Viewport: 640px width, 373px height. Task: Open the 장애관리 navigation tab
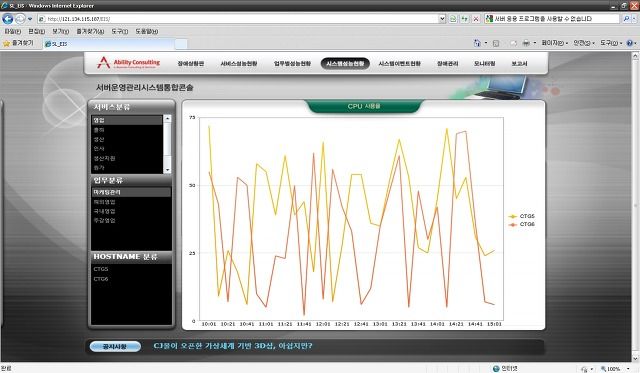(448, 64)
